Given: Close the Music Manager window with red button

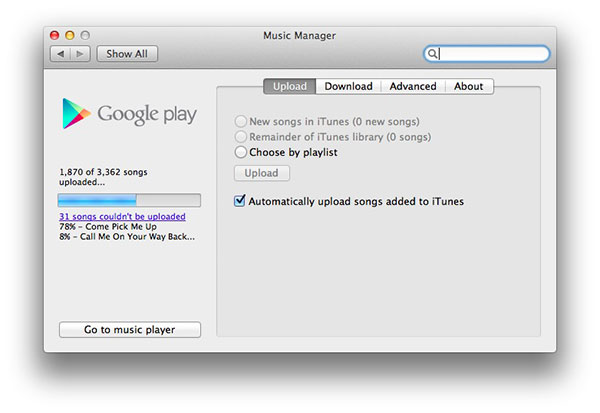Looking at the screenshot, I should [x=54, y=35].
